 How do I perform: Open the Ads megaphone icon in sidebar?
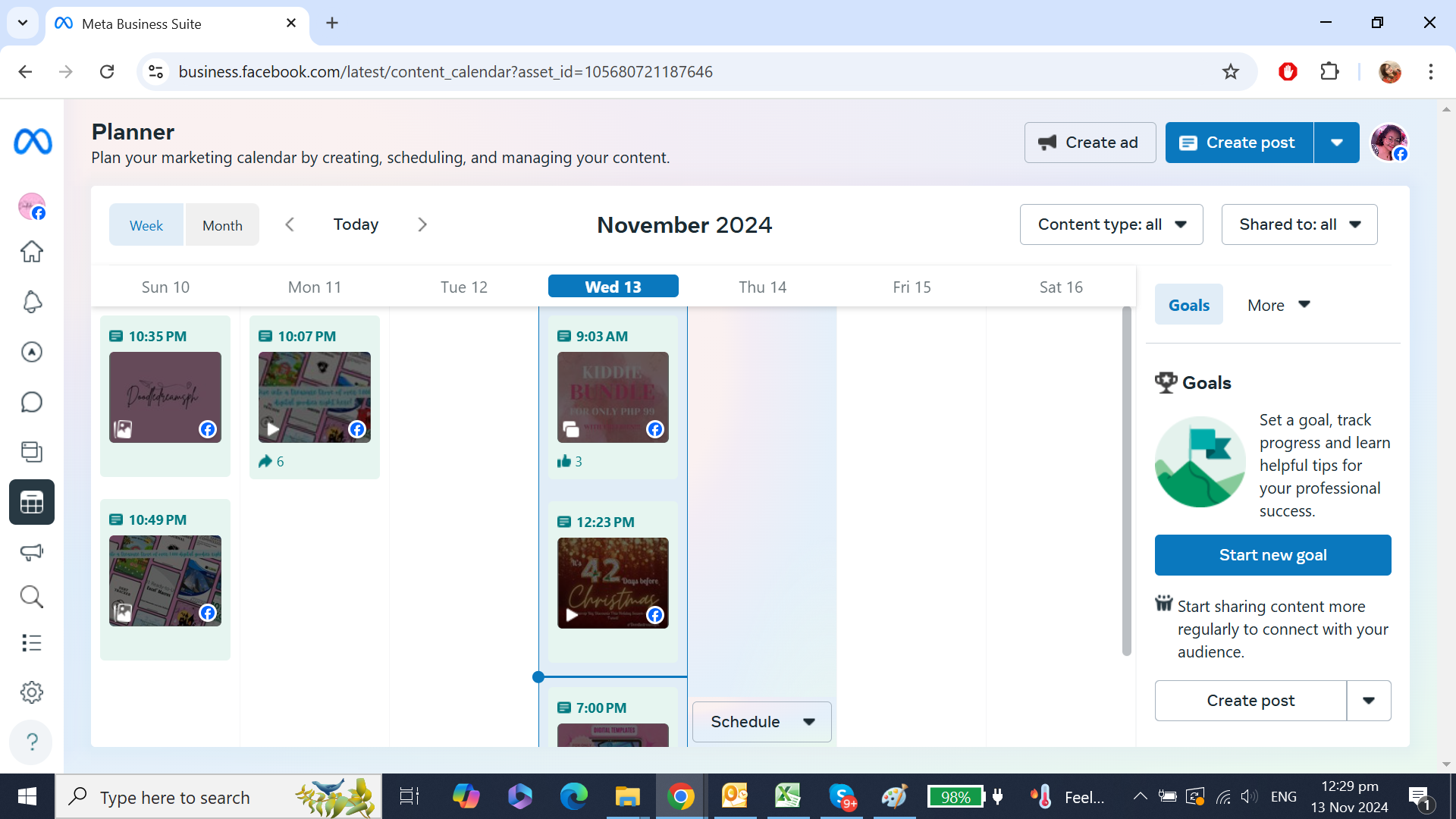32,552
